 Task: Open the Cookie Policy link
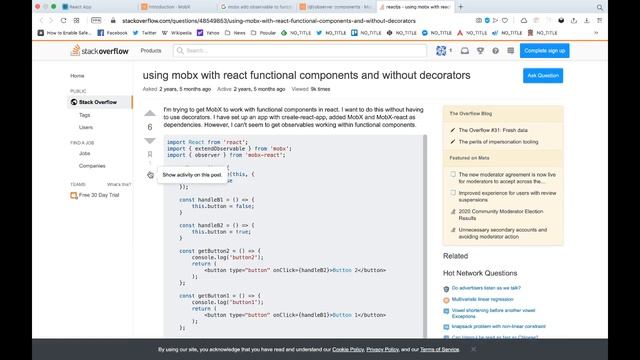pos(348,349)
